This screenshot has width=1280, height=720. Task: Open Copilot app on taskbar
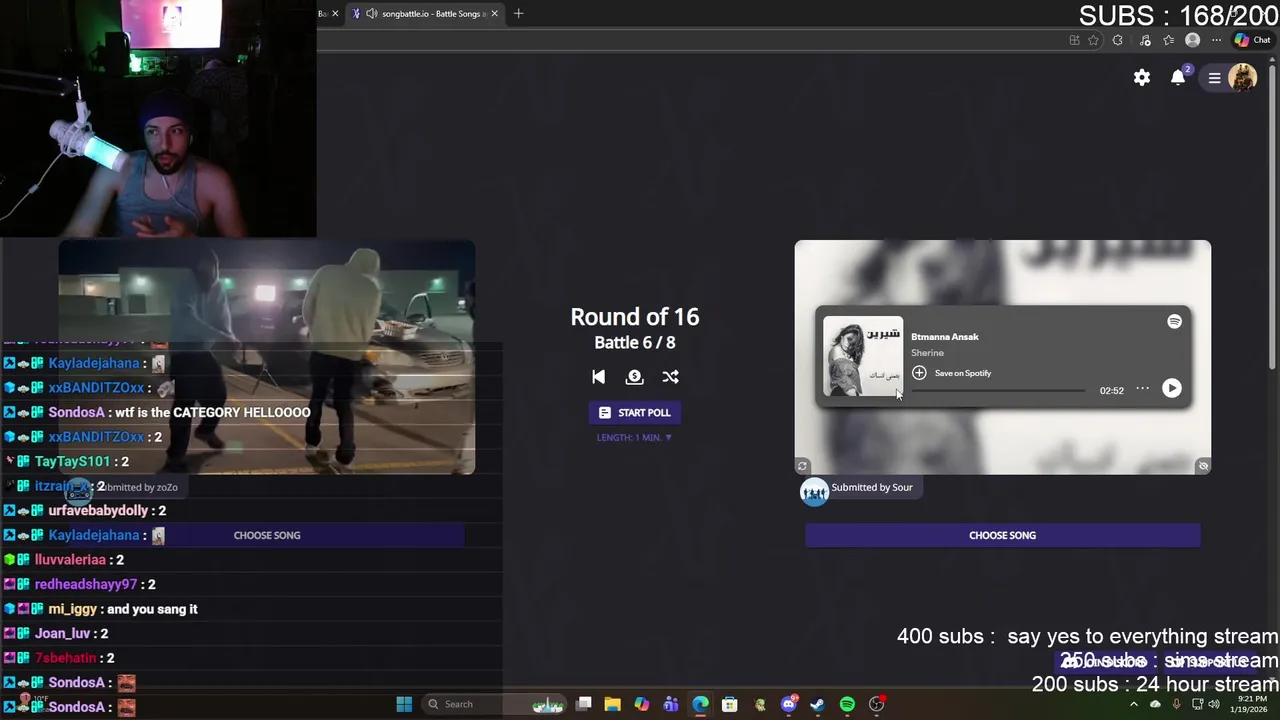tap(642, 704)
